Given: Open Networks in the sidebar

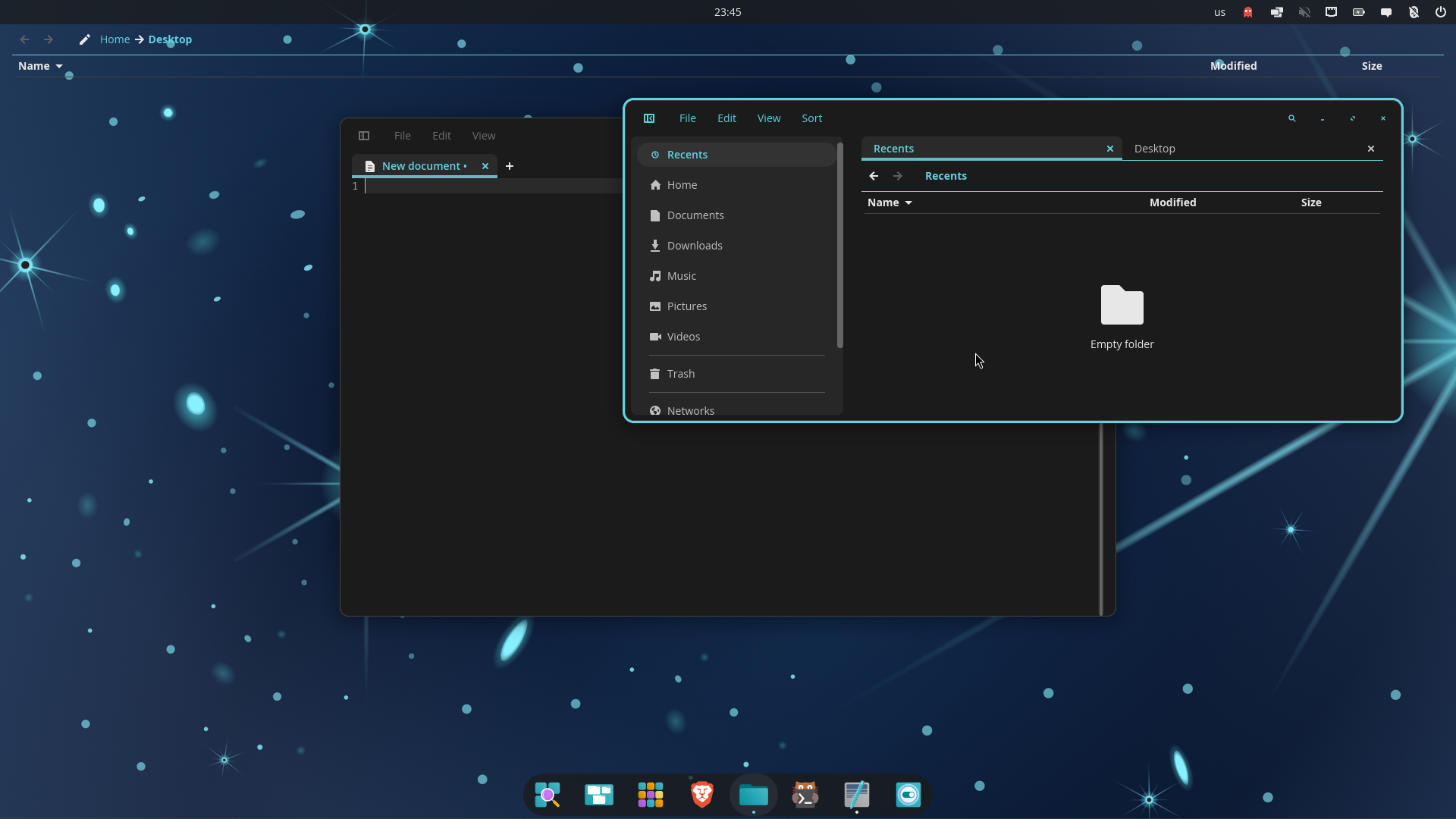Looking at the screenshot, I should click(x=736, y=410).
